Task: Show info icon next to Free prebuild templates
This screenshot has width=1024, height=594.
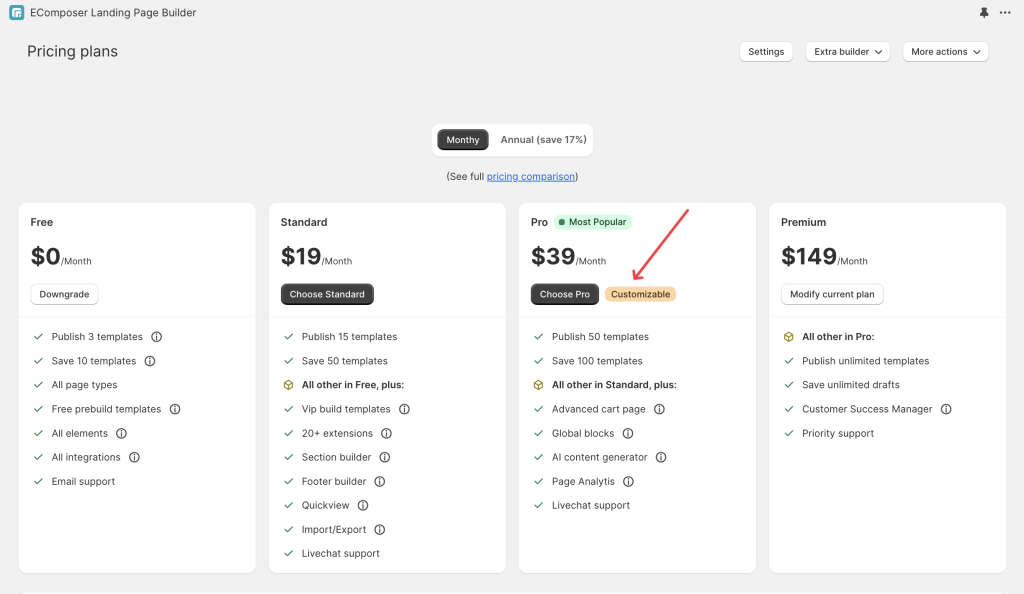Action: click(175, 409)
